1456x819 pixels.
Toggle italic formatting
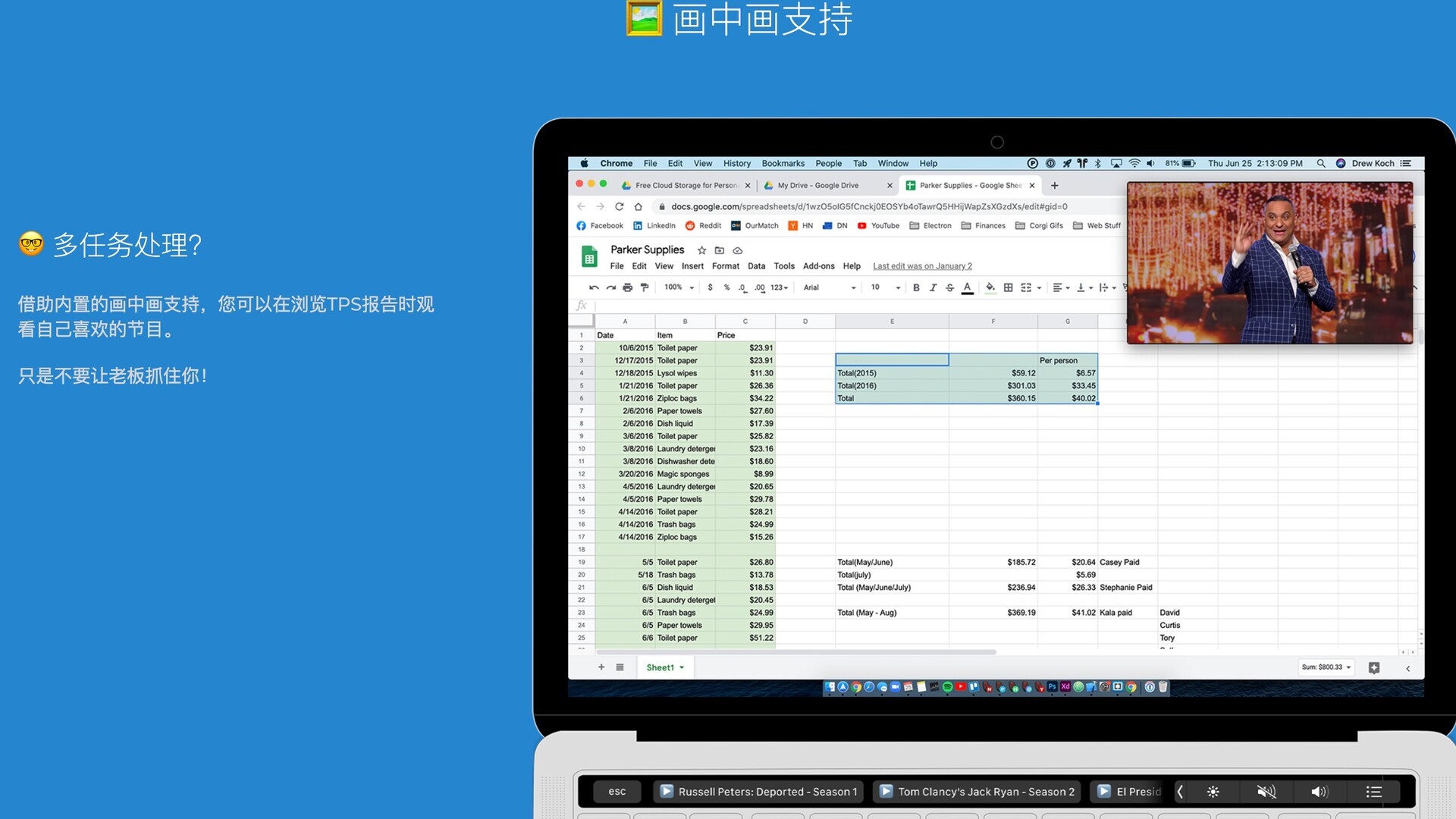coord(933,287)
